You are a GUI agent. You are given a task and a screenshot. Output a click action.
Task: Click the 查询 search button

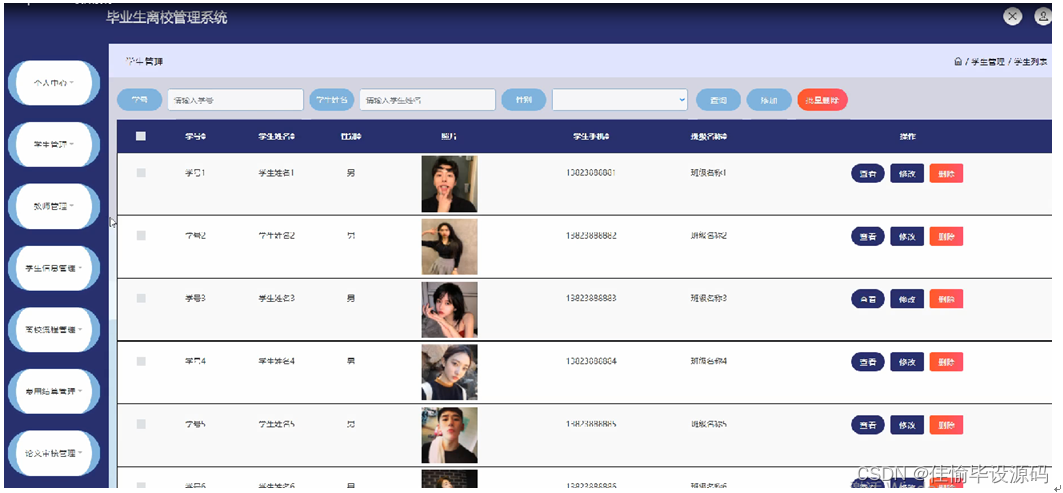(x=719, y=100)
